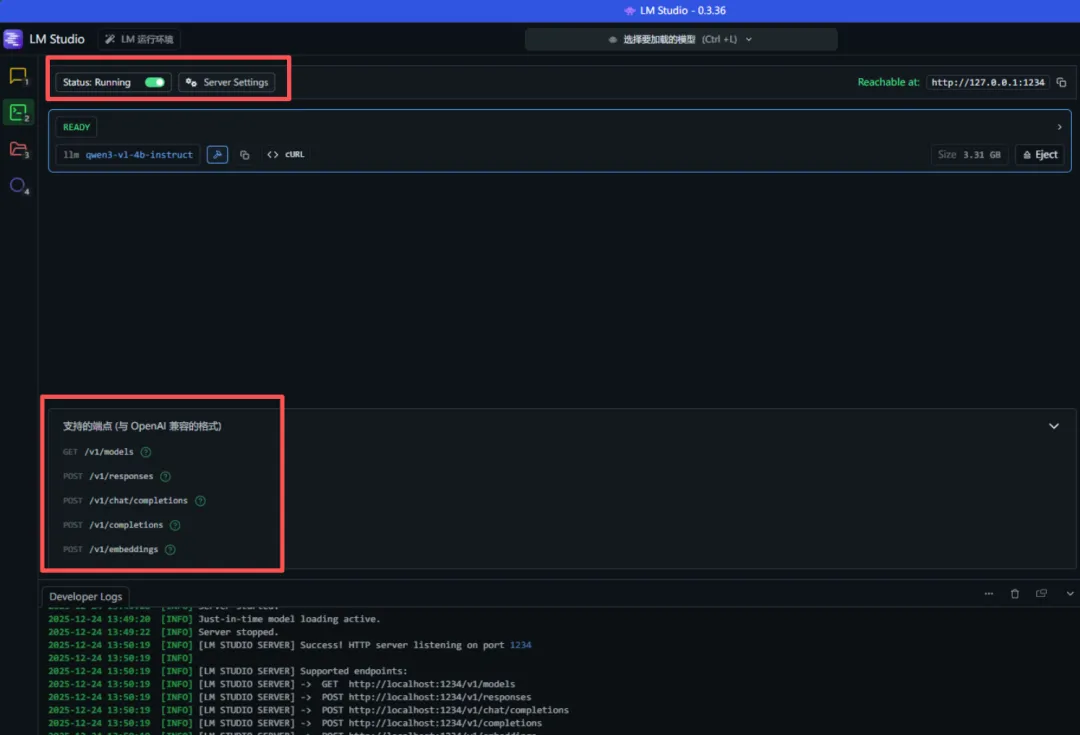This screenshot has width=1080, height=735.
Task: Open the model loader dropdown
Action: pyautogui.click(x=681, y=39)
